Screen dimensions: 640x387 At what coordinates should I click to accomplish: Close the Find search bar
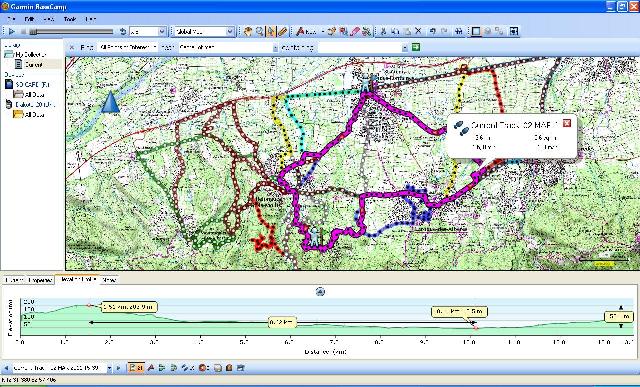pyautogui.click(x=72, y=48)
